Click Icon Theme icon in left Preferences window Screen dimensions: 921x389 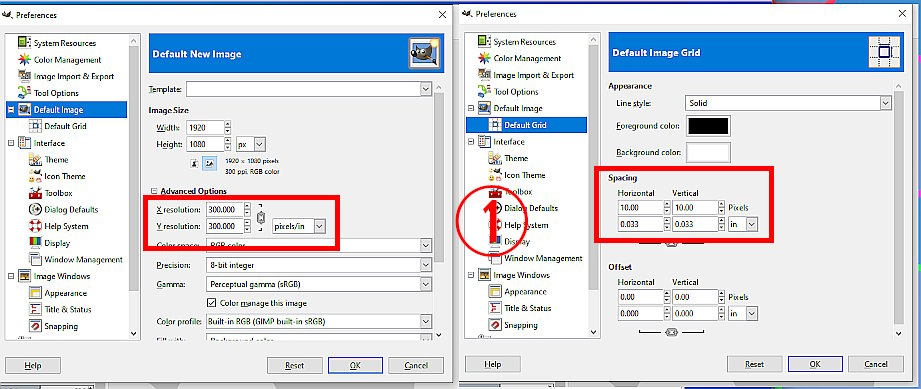pos(35,176)
